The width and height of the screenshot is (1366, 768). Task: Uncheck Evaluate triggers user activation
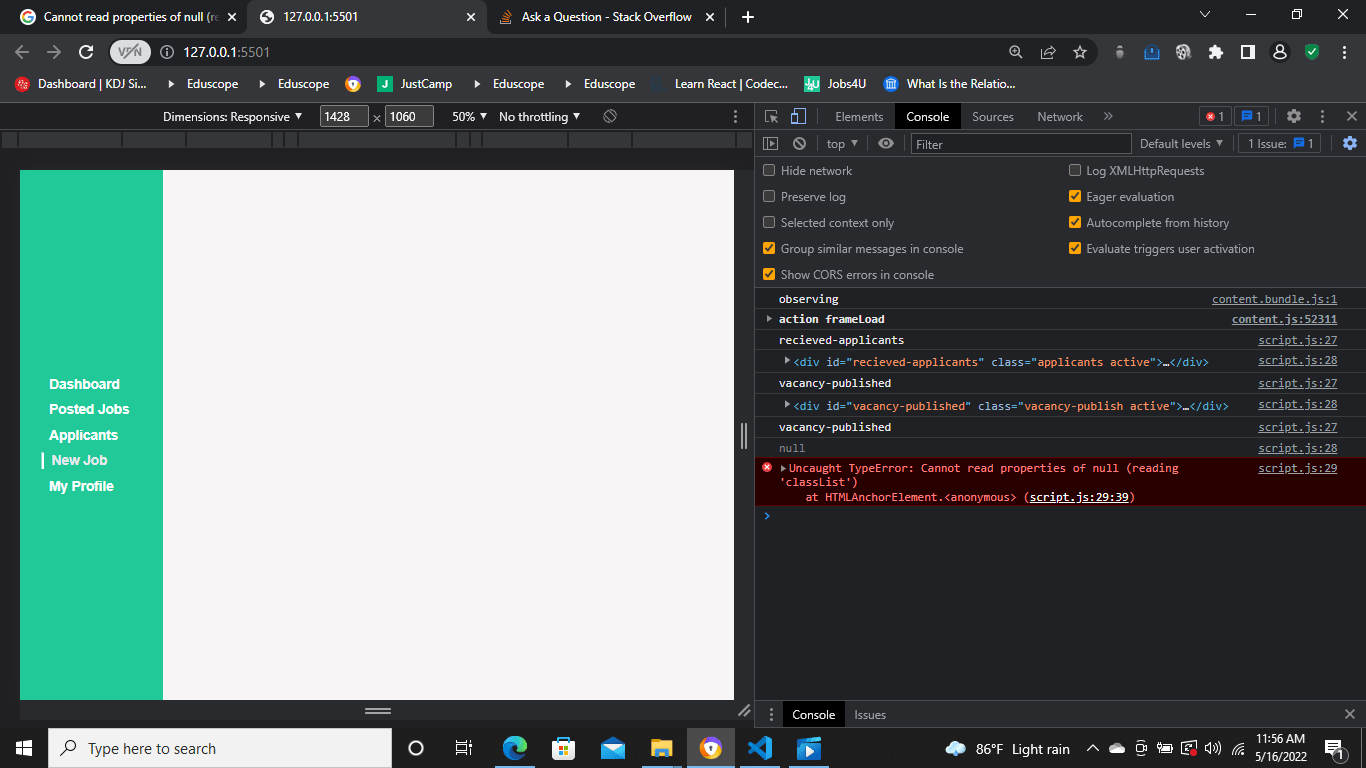[1075, 249]
